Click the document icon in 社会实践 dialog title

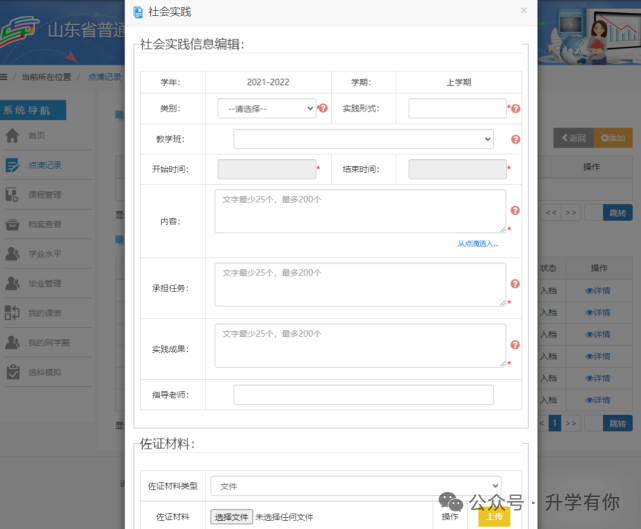[x=138, y=12]
